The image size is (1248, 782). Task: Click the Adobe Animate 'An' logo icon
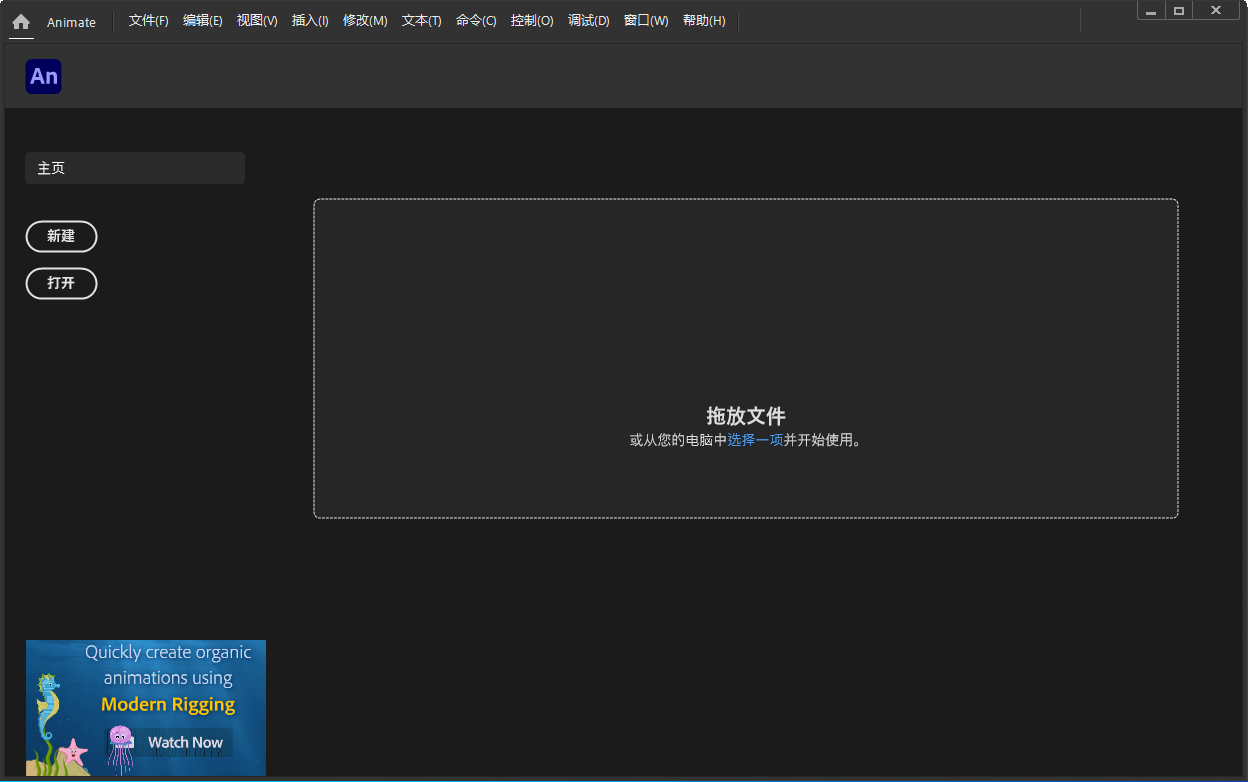(x=43, y=76)
